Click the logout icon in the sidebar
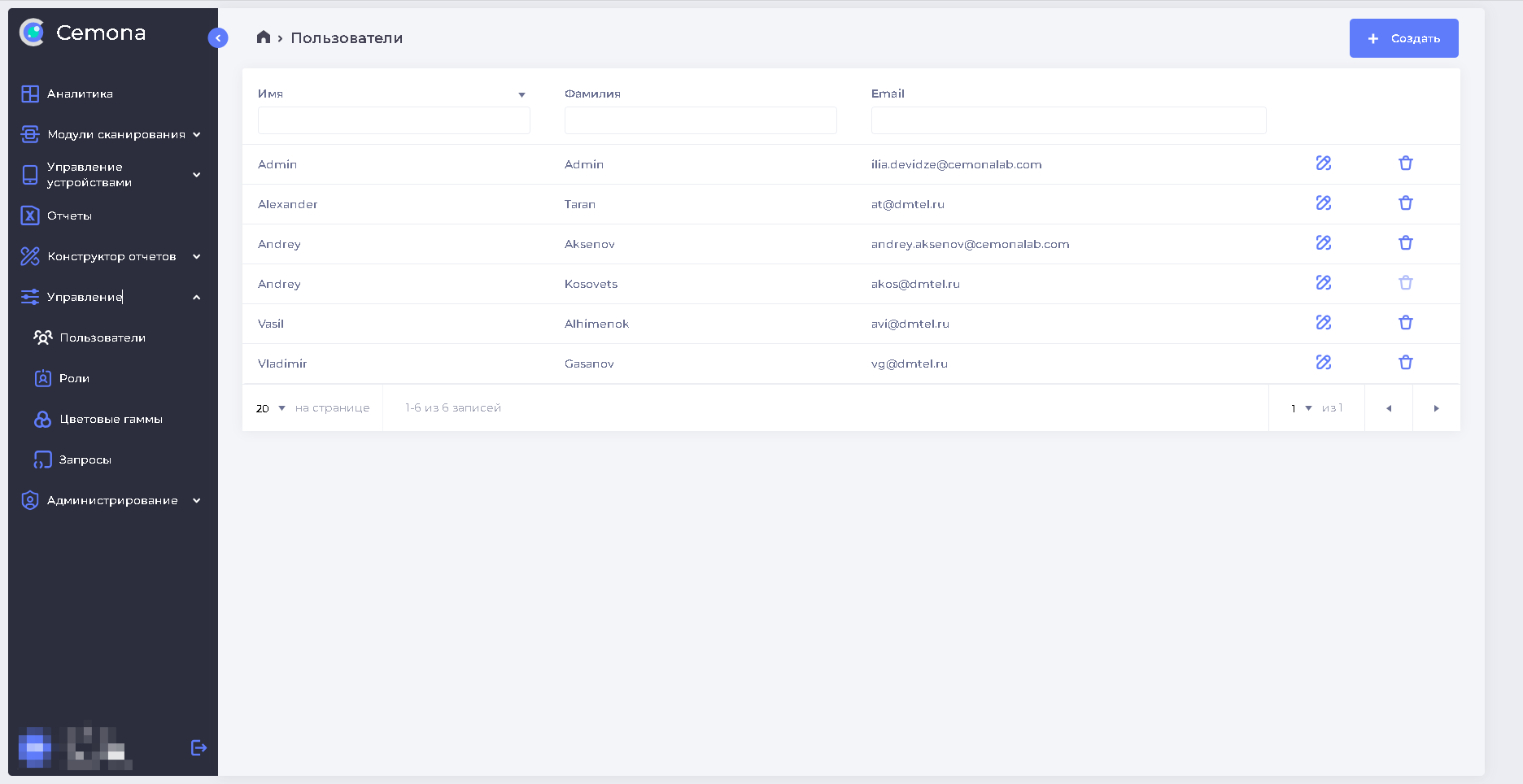This screenshot has height=784, width=1523. click(199, 747)
